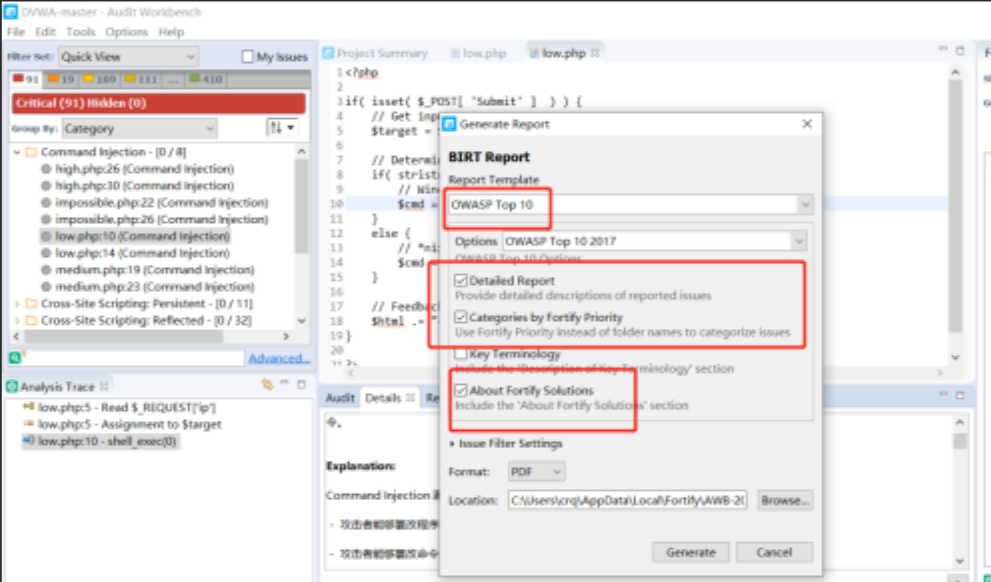Collapse the Command Injection folder

(x=17, y=152)
